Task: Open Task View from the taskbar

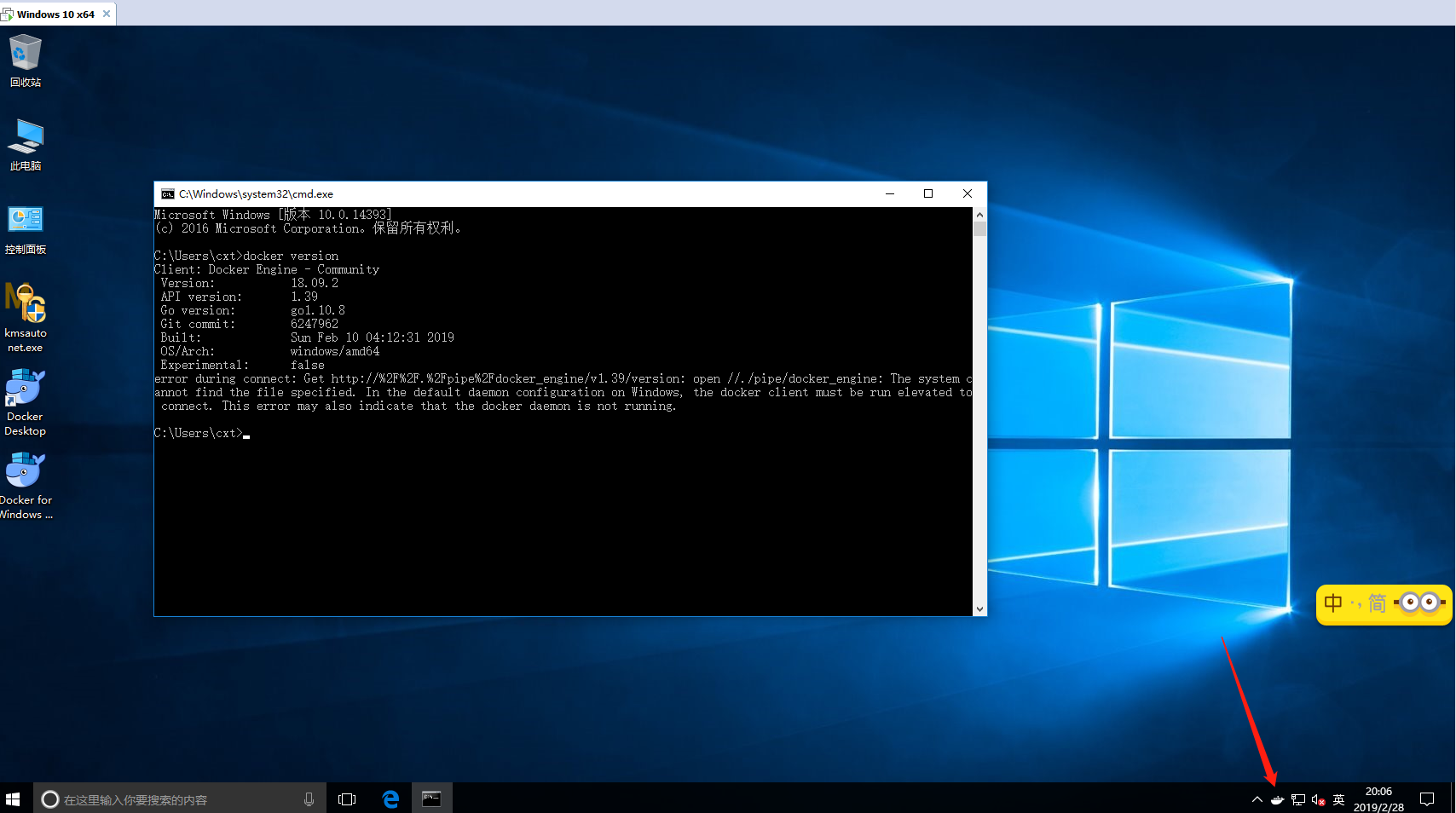Action: (x=347, y=799)
